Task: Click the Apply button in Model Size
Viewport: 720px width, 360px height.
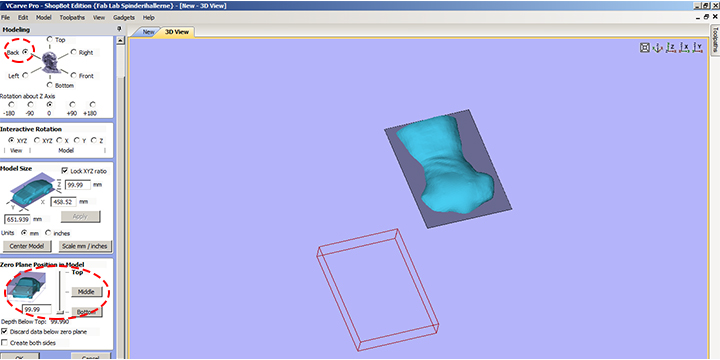Action: coord(80,216)
